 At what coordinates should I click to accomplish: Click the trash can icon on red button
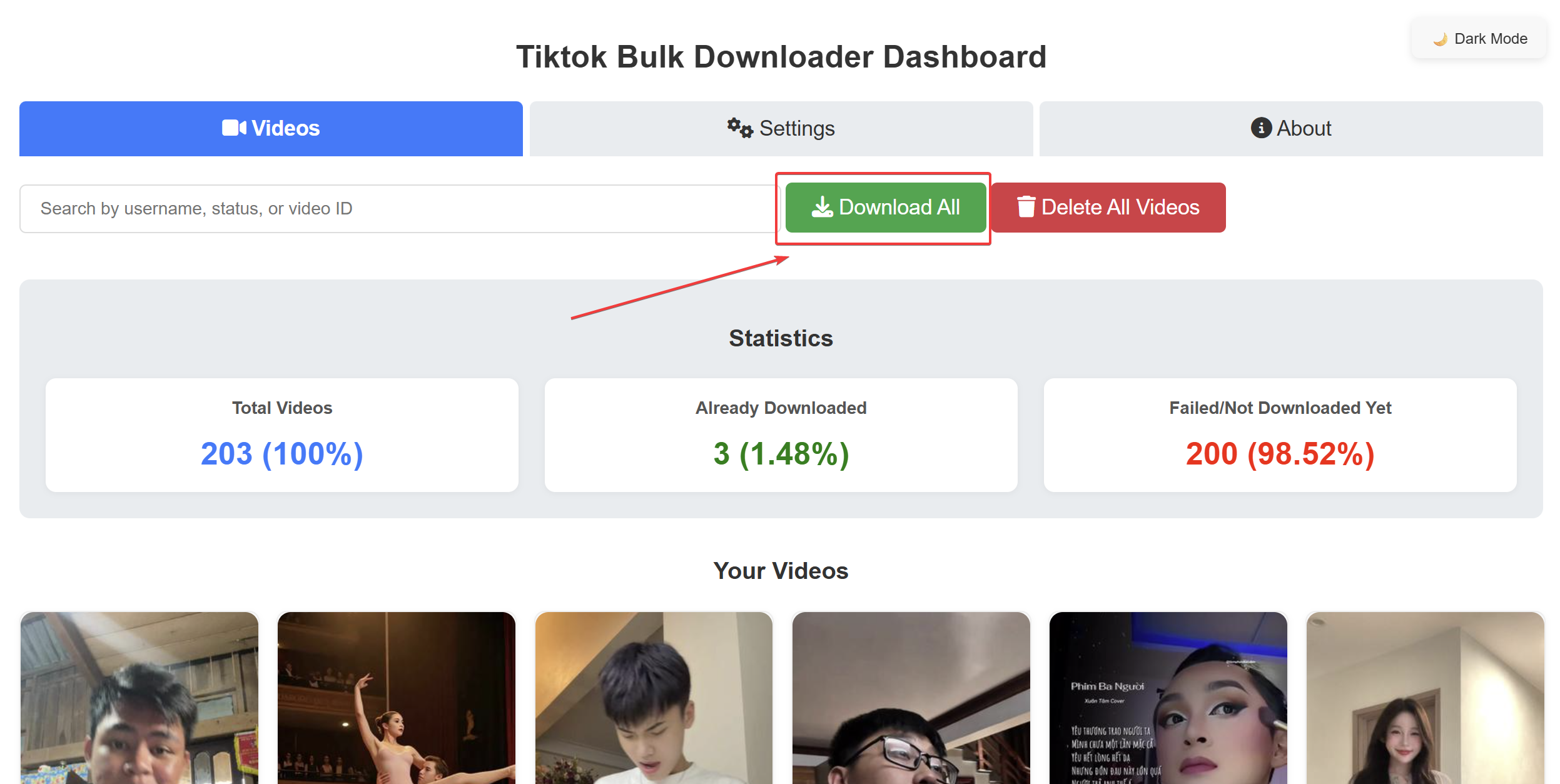pyautogui.click(x=1026, y=208)
